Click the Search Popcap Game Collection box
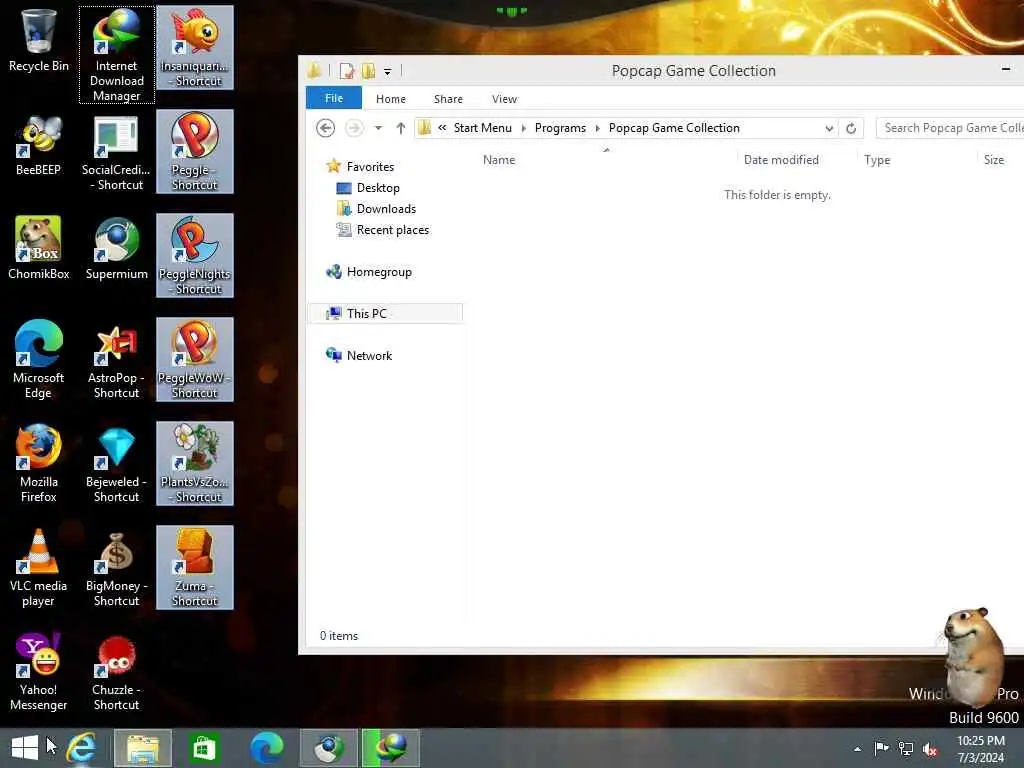The height and width of the screenshot is (768, 1024). (950, 128)
